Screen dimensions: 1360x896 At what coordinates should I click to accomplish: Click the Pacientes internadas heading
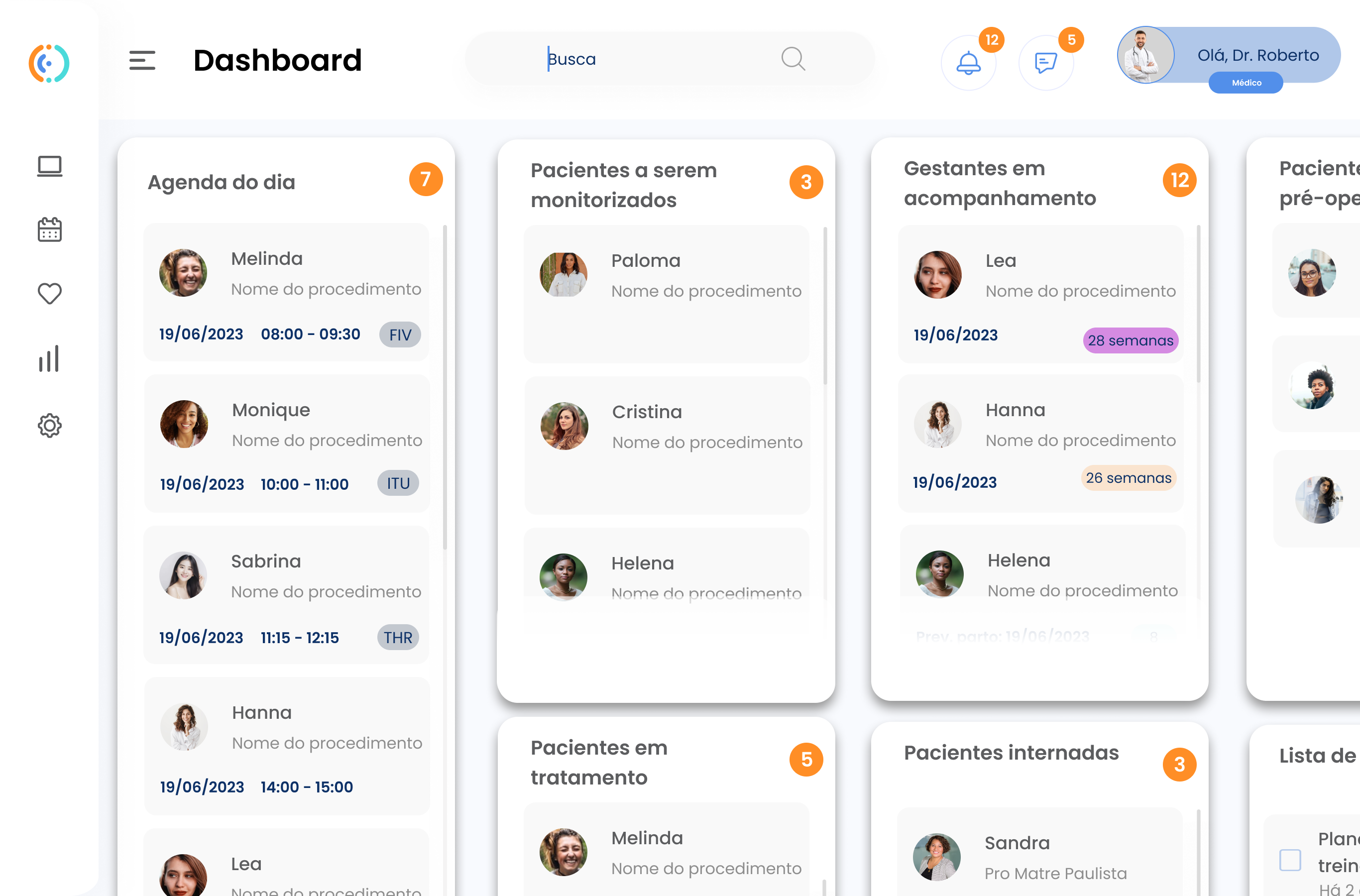[1011, 753]
